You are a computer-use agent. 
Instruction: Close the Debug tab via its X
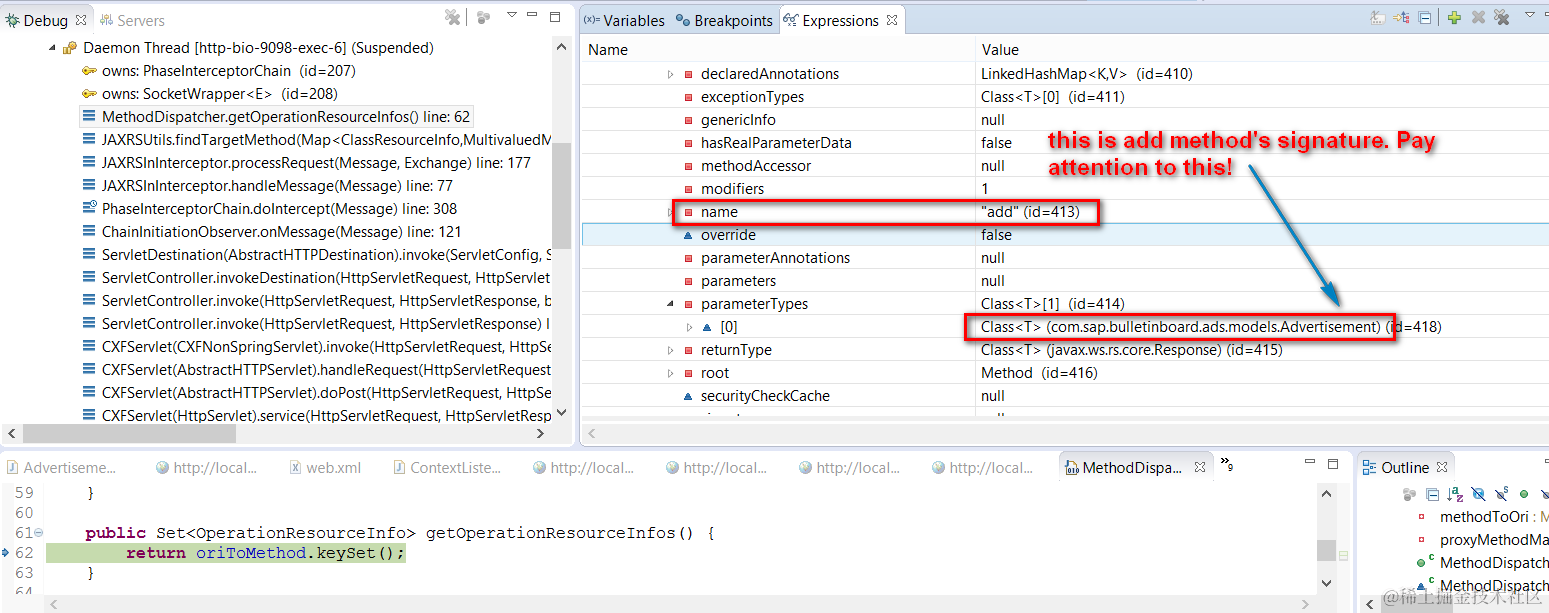(81, 19)
